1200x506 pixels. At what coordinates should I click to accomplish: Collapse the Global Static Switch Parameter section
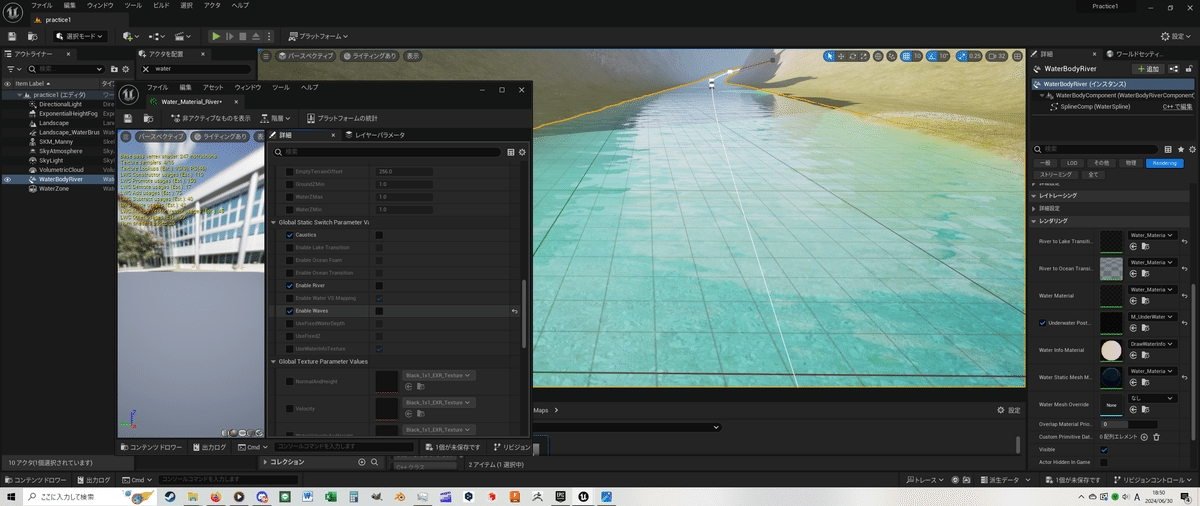tap(274, 222)
